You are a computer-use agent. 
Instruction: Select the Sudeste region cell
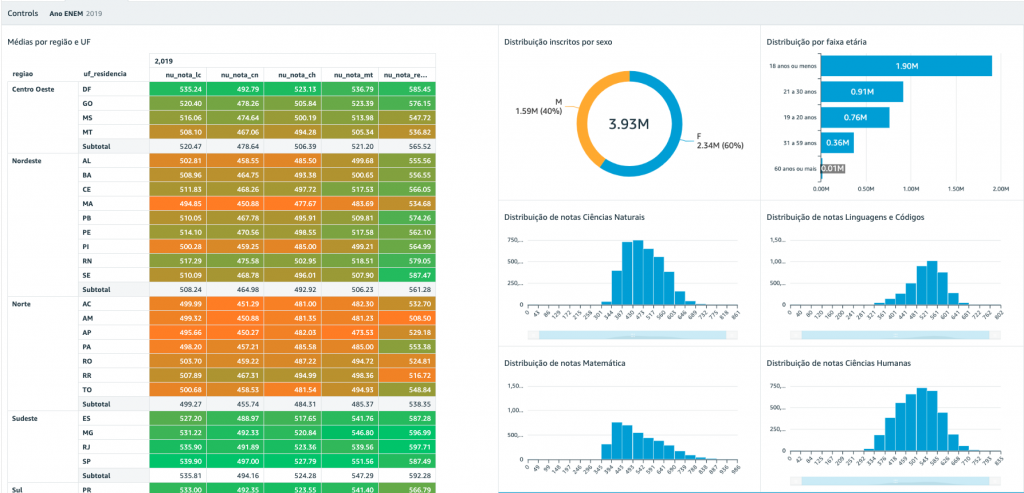point(26,417)
